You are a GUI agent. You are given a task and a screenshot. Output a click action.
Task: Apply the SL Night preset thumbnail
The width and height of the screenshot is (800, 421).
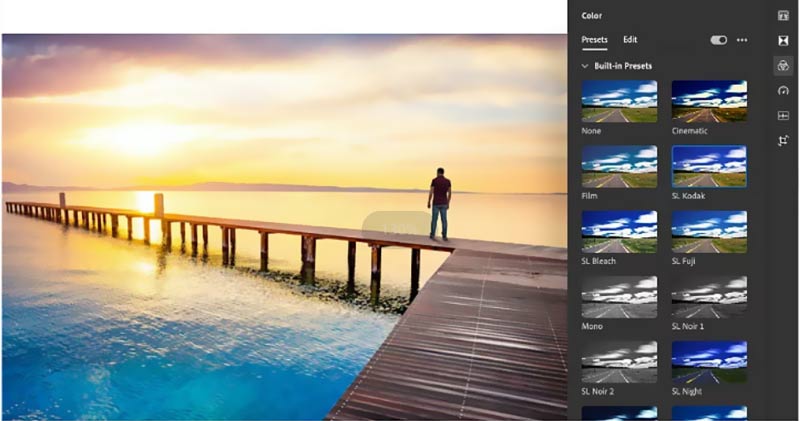point(709,362)
